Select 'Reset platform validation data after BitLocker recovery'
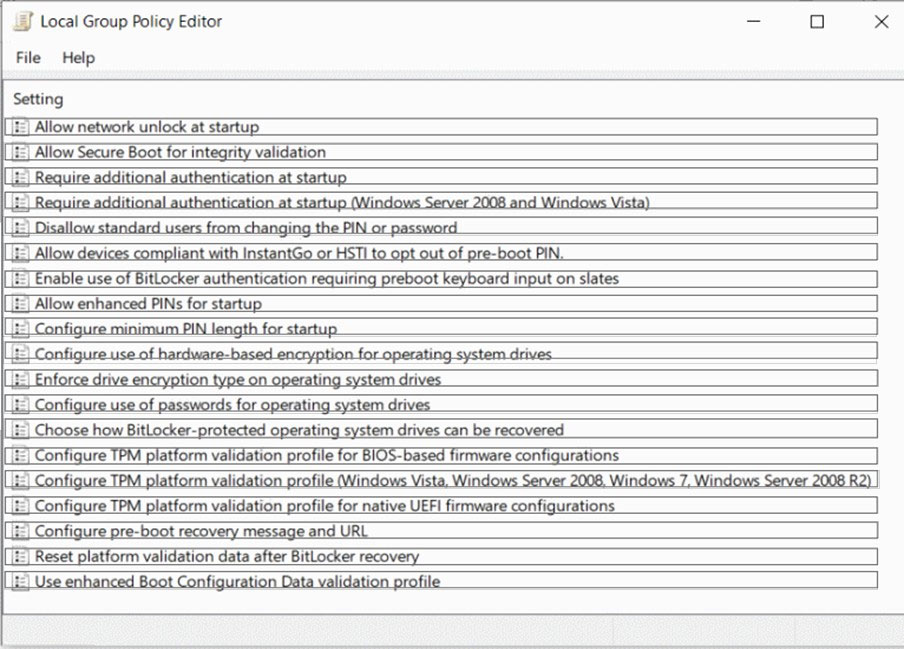Image resolution: width=904 pixels, height=649 pixels. [x=442, y=556]
